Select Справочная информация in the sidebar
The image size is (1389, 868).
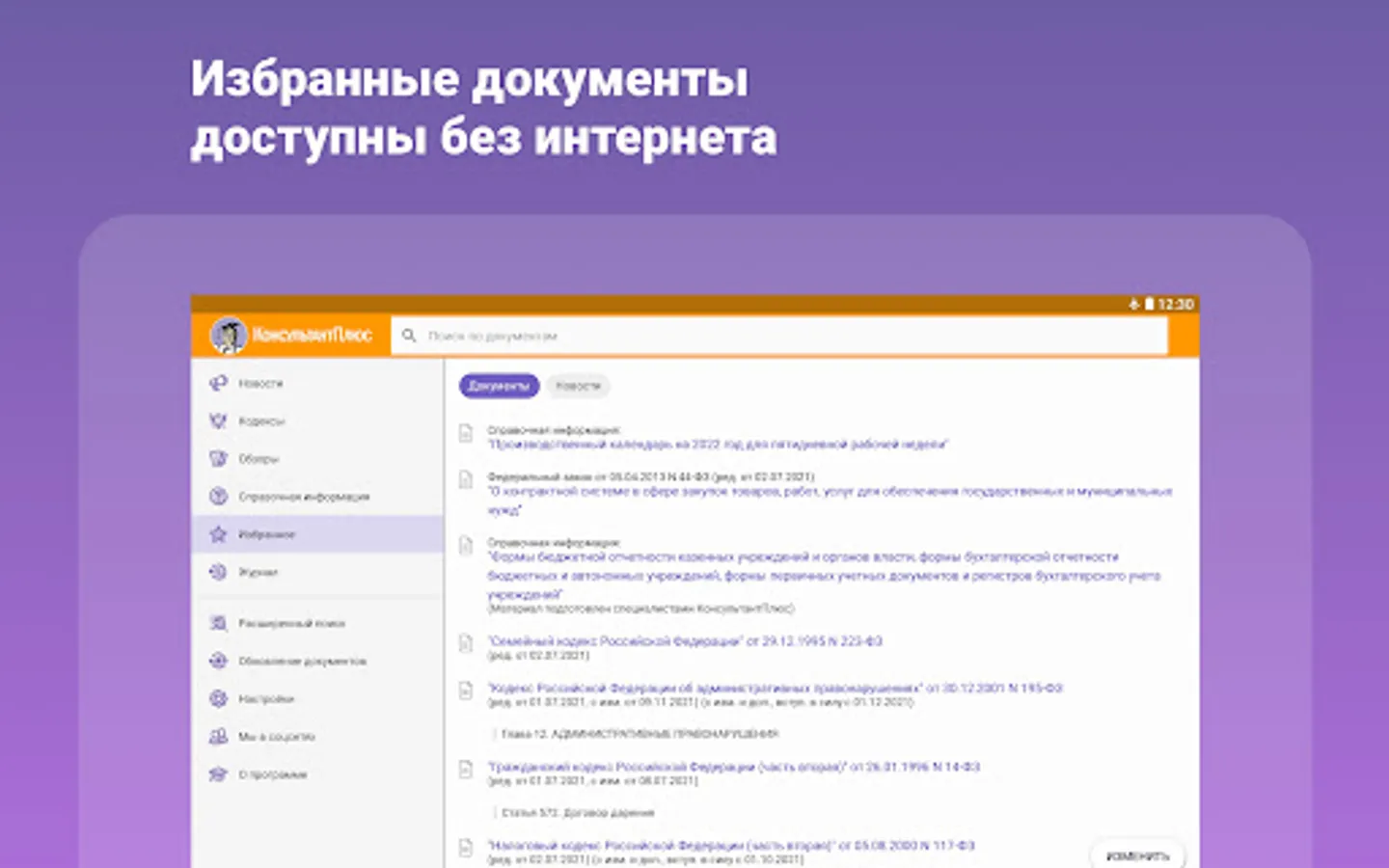(x=317, y=496)
